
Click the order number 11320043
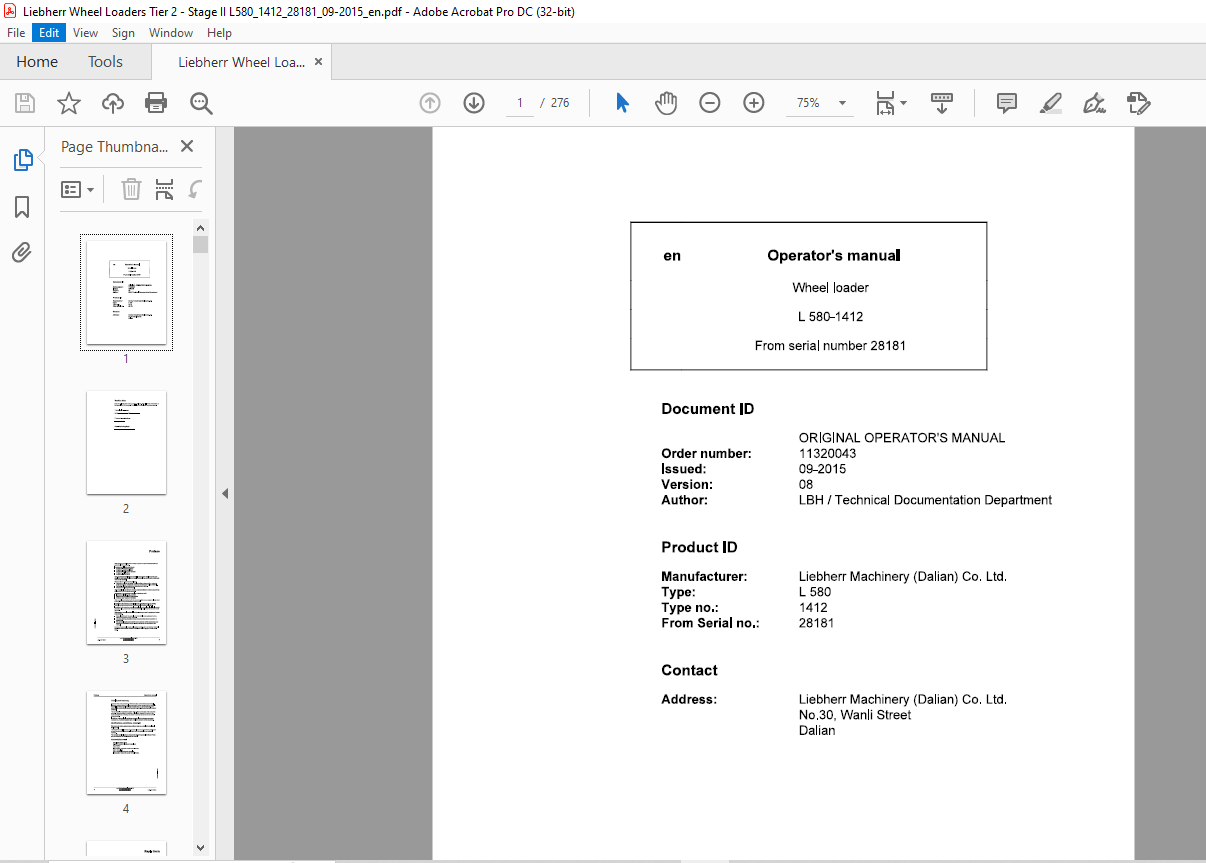coord(827,453)
